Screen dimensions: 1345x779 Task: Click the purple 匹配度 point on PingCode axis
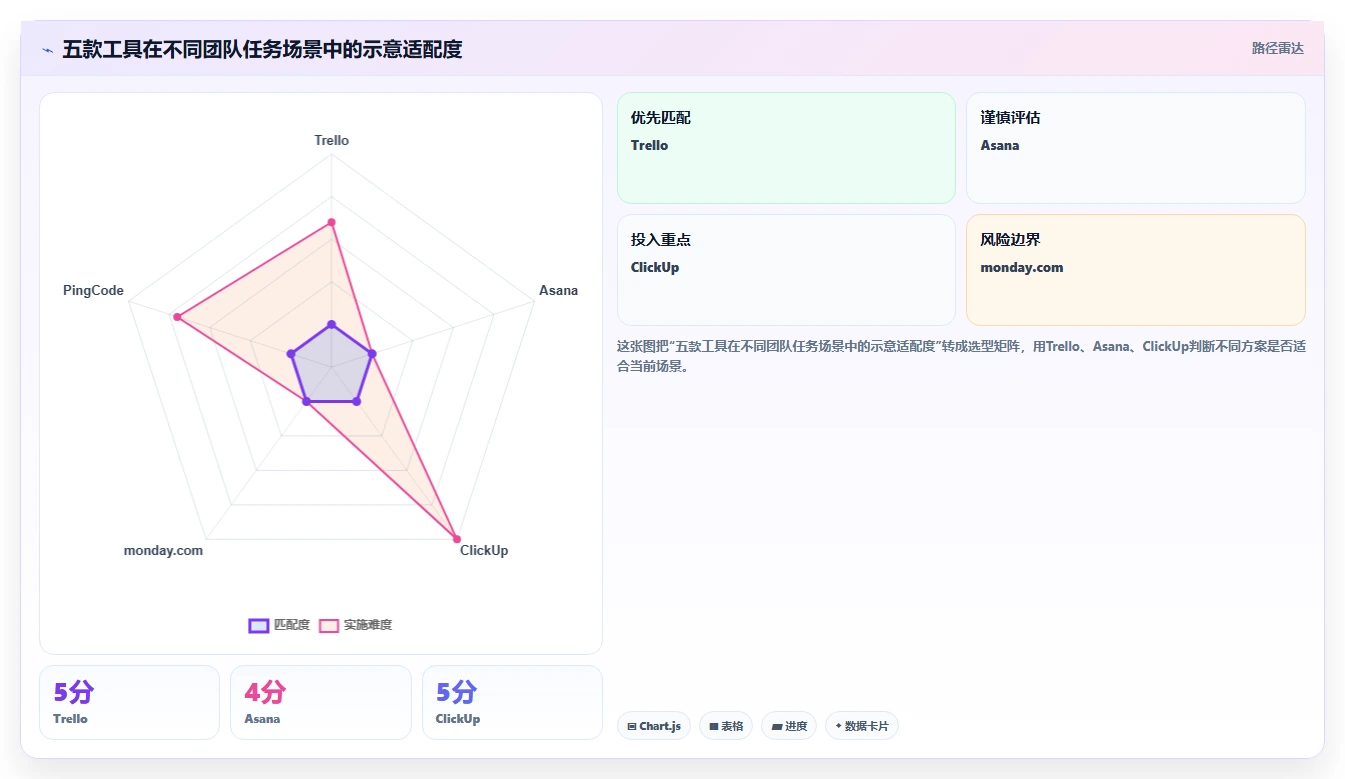point(291,353)
